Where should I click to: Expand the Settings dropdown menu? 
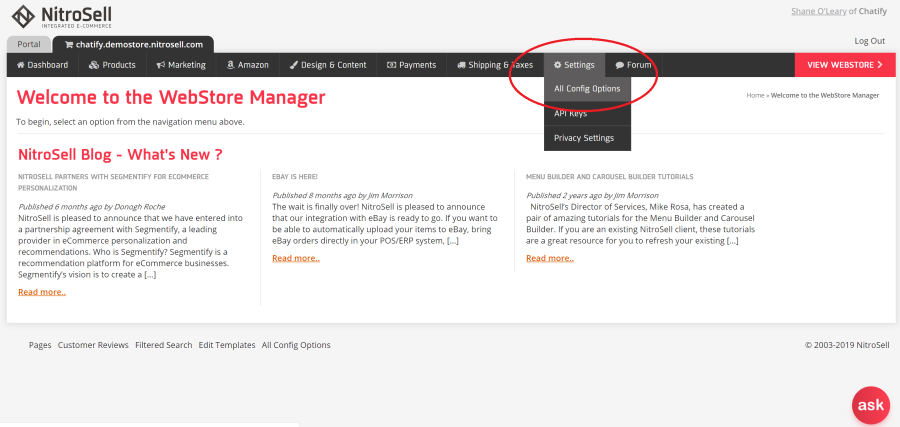pos(575,65)
